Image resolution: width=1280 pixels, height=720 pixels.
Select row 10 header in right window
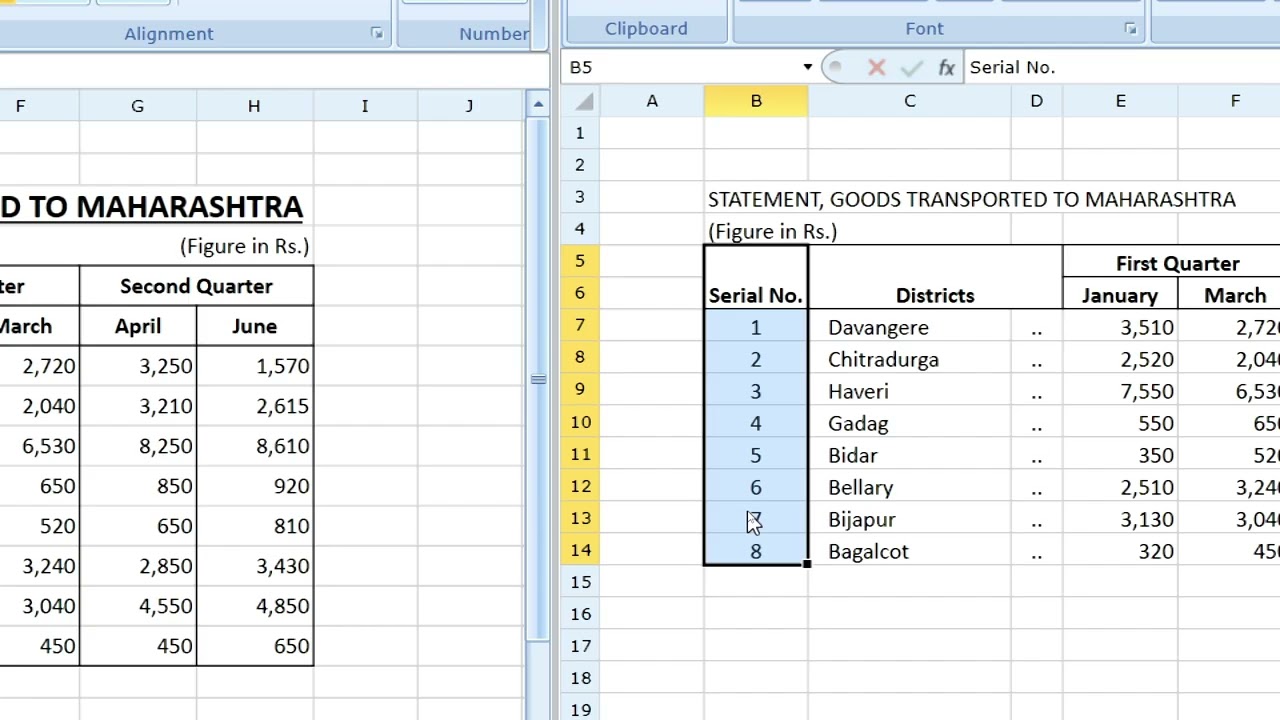click(x=580, y=421)
